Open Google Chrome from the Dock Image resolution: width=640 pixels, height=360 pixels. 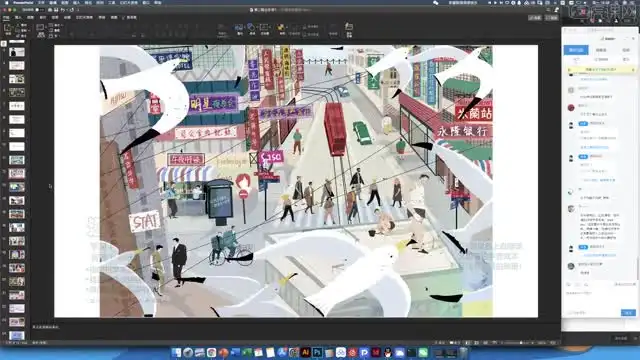[x=211, y=352]
